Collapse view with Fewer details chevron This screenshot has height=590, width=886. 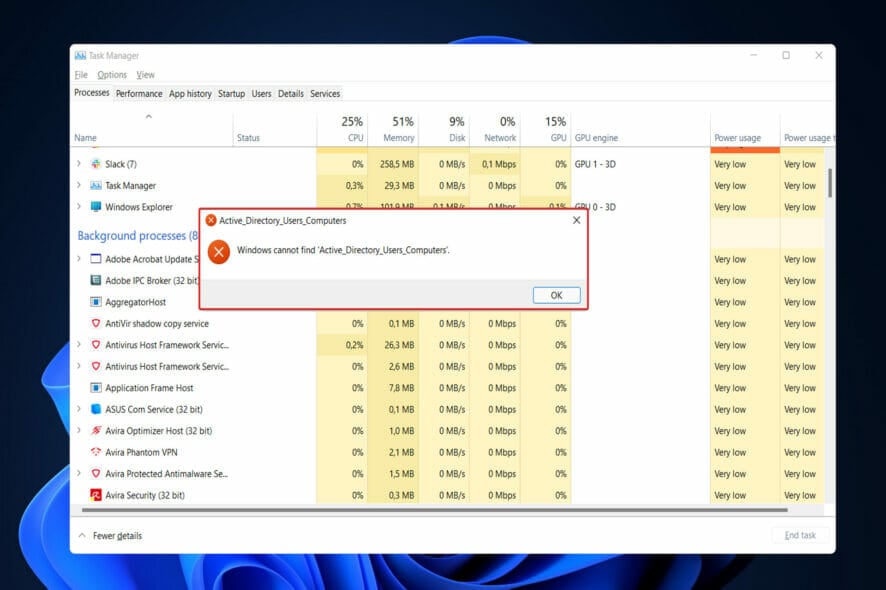click(x=82, y=535)
